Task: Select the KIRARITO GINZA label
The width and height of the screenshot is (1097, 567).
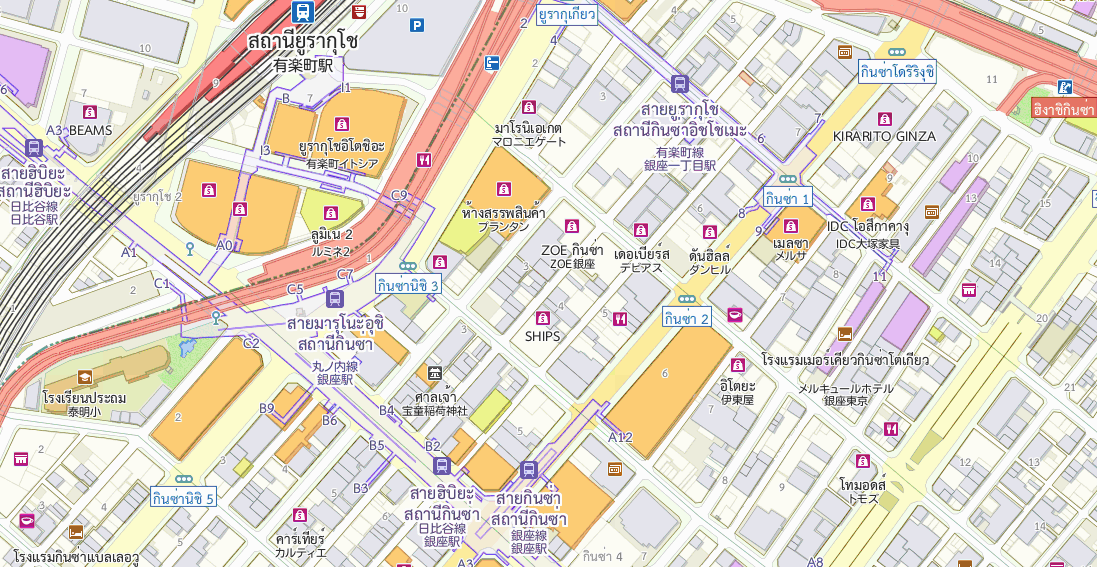Action: pos(884,136)
